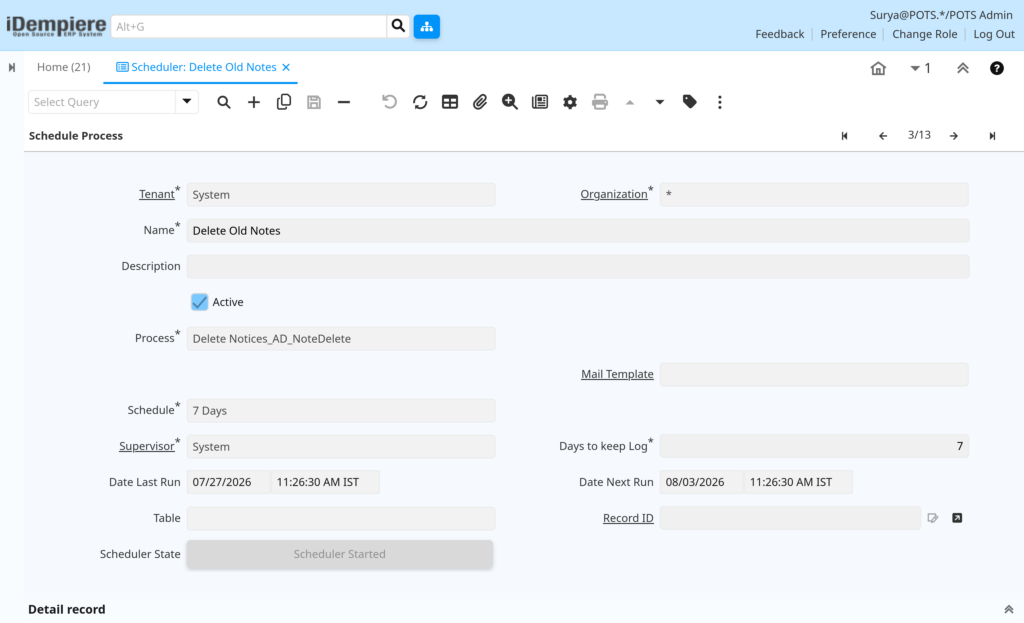
Task: Refresh the record with ReQuery icon
Action: pos(420,102)
